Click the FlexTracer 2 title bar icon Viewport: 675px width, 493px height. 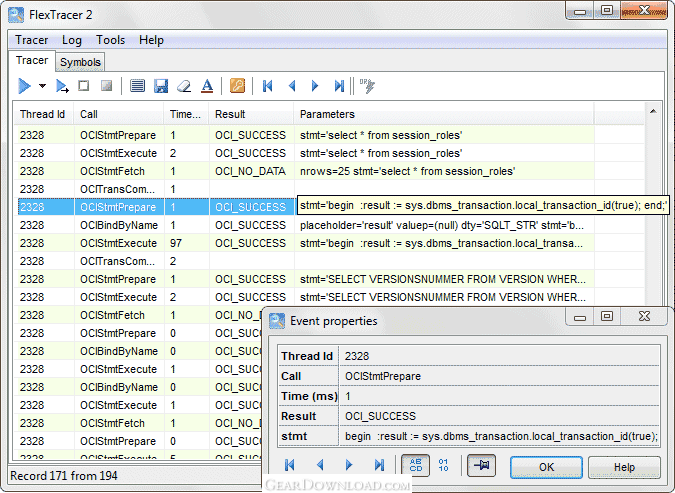16,15
